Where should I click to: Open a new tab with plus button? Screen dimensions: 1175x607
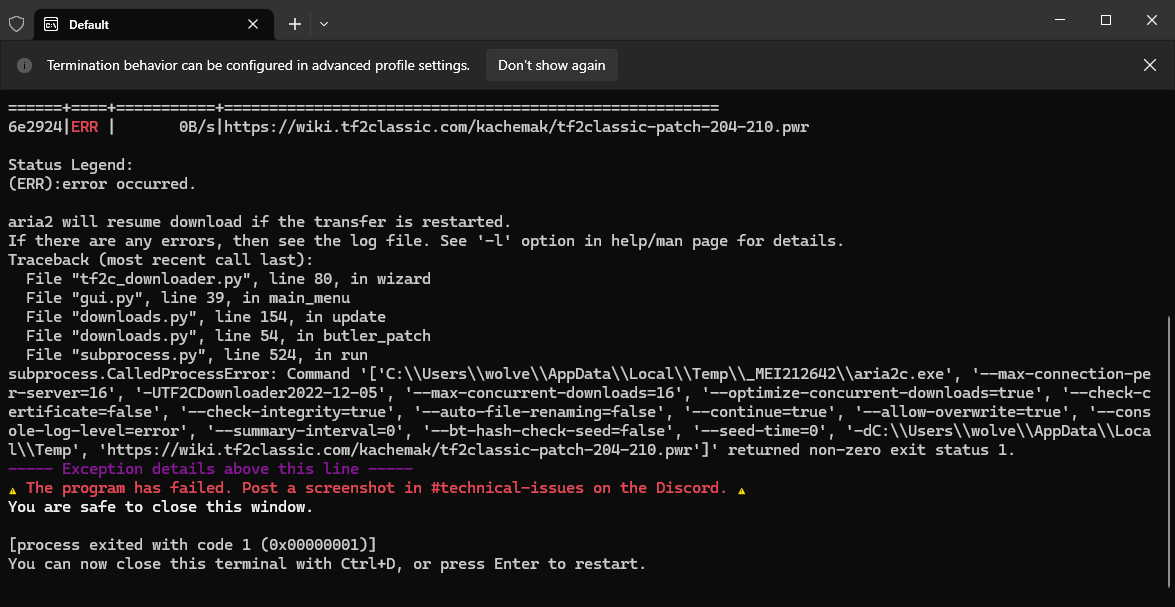pos(294,24)
